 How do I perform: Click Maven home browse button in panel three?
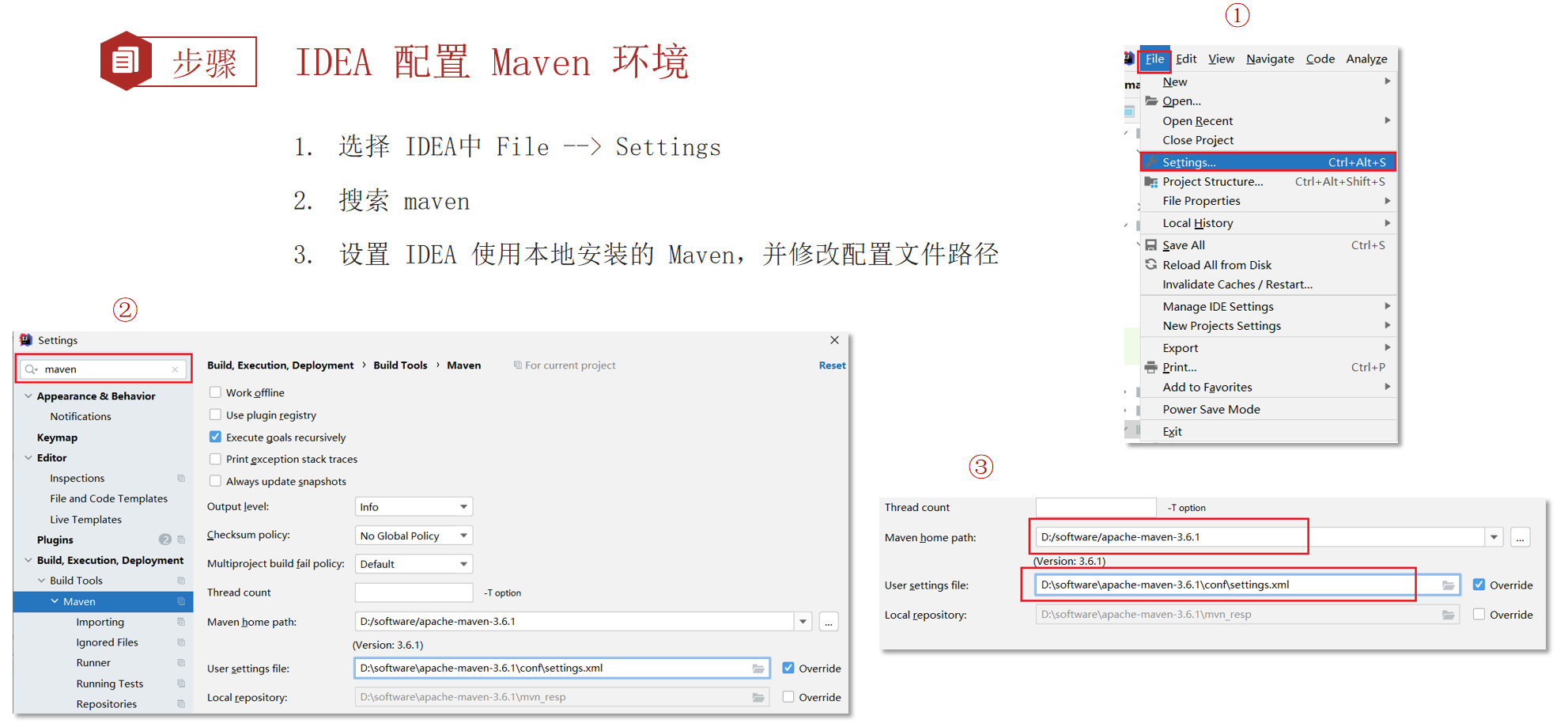tap(1520, 537)
